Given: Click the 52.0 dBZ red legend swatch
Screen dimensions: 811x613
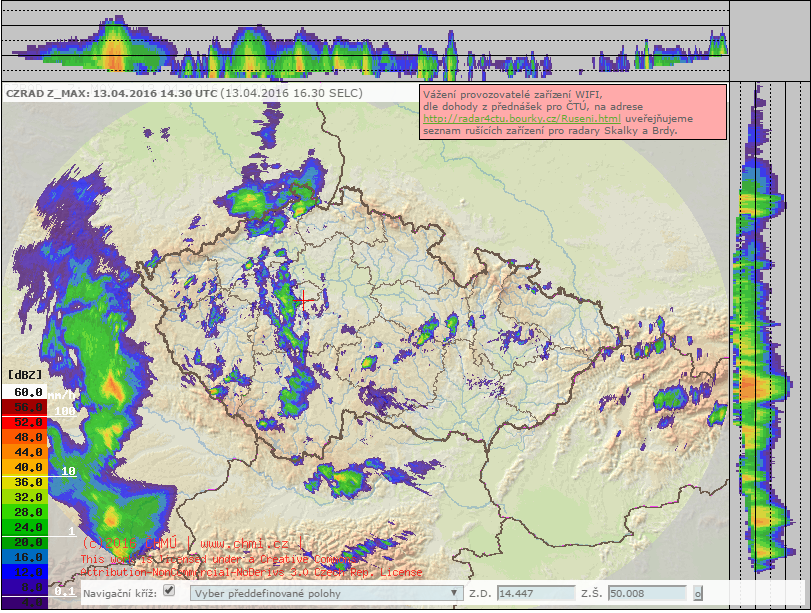Looking at the screenshot, I should pyautogui.click(x=24, y=422).
